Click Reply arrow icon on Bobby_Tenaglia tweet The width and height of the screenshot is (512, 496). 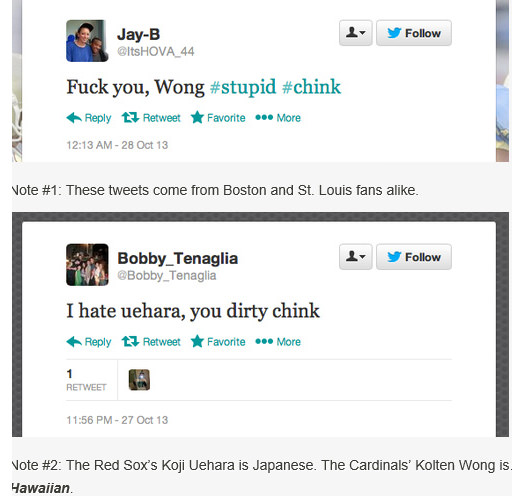[x=74, y=342]
